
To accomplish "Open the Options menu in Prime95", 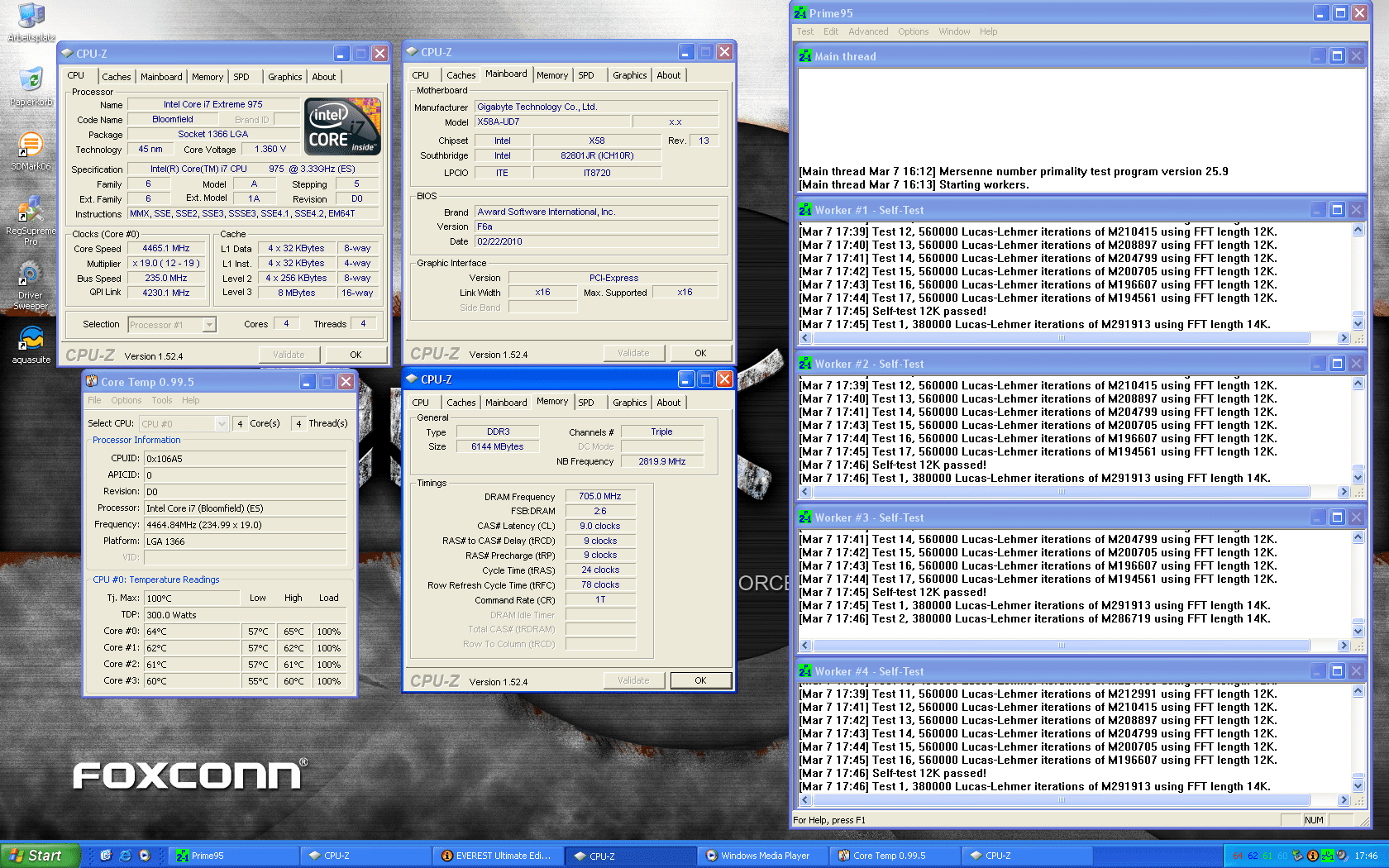I will [914, 31].
